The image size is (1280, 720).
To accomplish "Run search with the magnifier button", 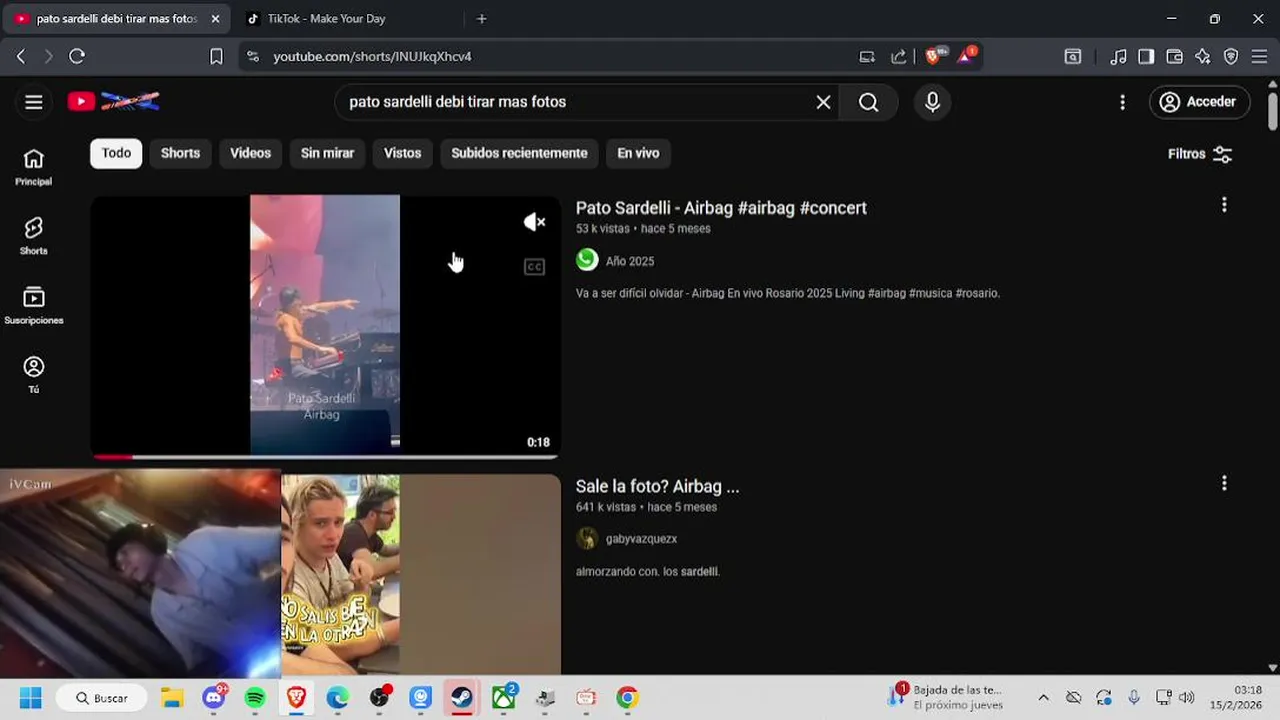I will click(x=868, y=102).
